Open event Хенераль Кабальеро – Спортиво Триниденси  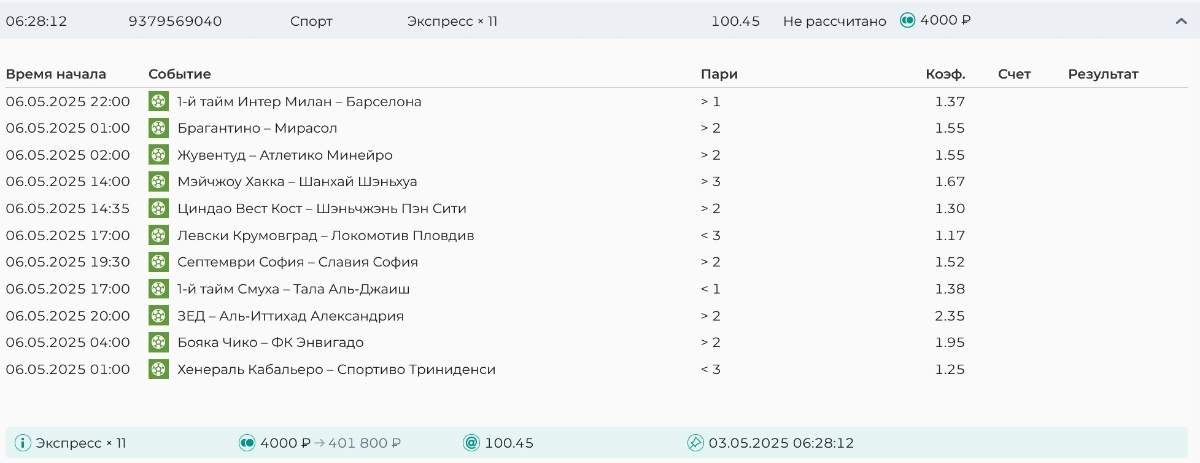click(336, 370)
